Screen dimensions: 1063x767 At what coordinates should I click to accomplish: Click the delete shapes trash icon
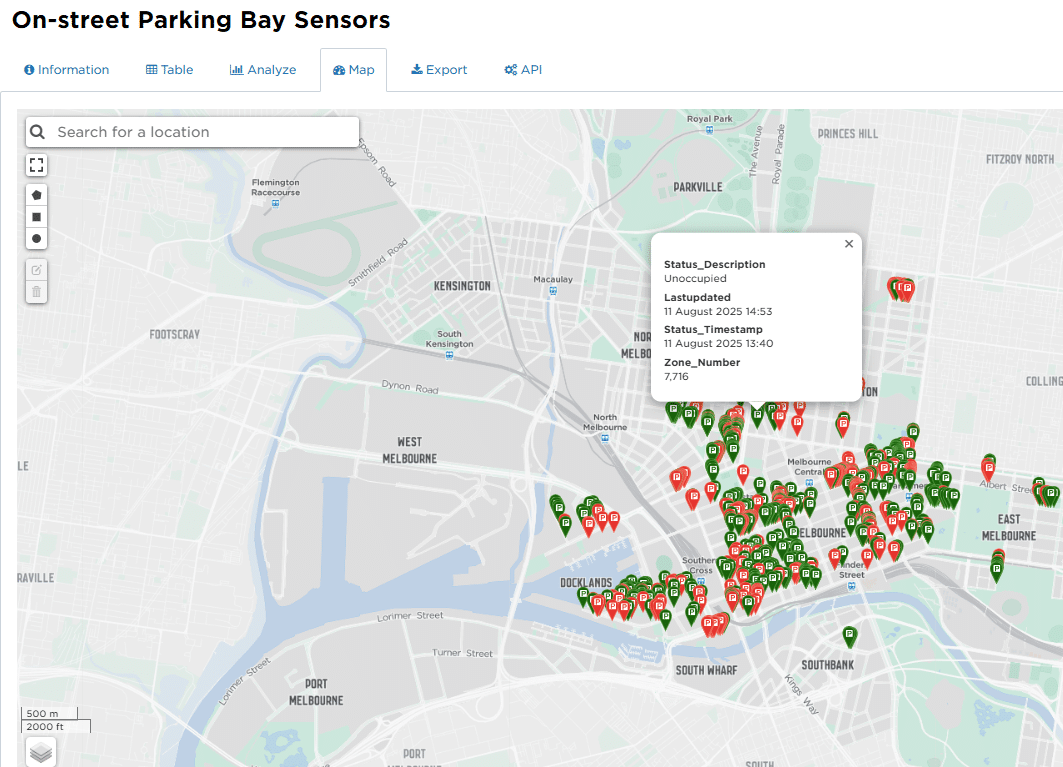(37, 292)
